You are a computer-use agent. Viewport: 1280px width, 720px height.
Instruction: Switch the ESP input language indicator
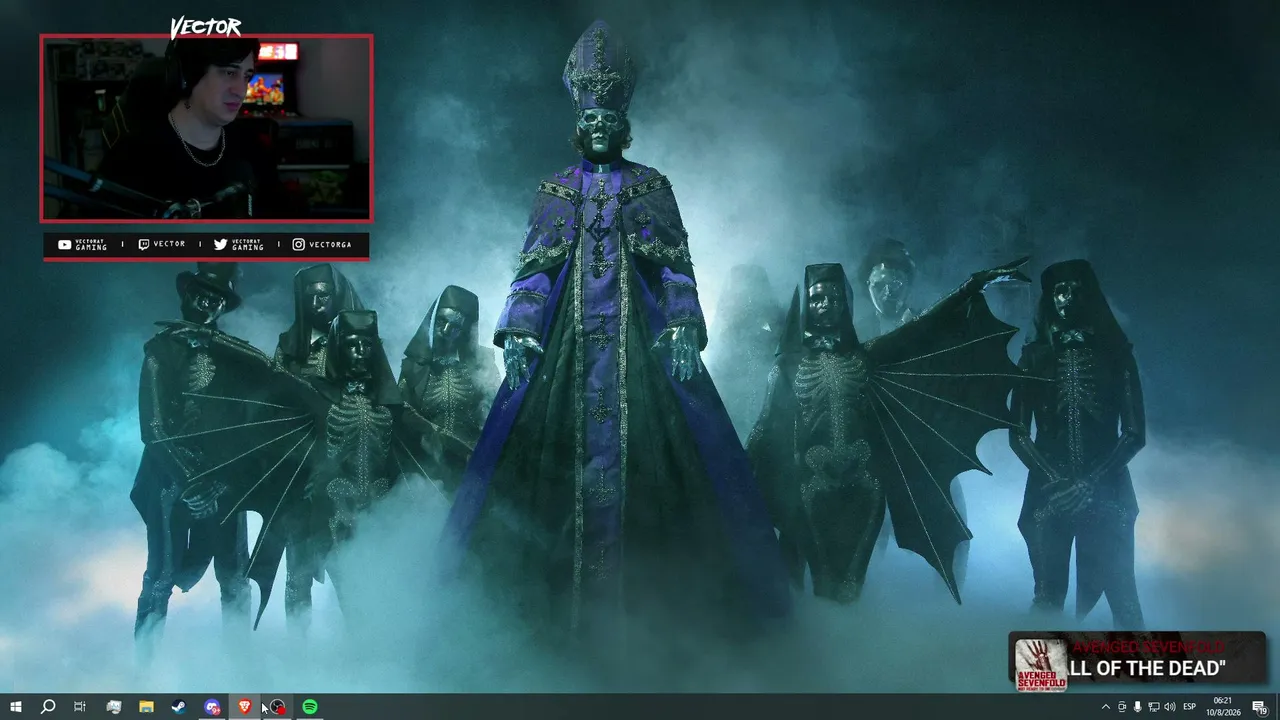click(1190, 707)
